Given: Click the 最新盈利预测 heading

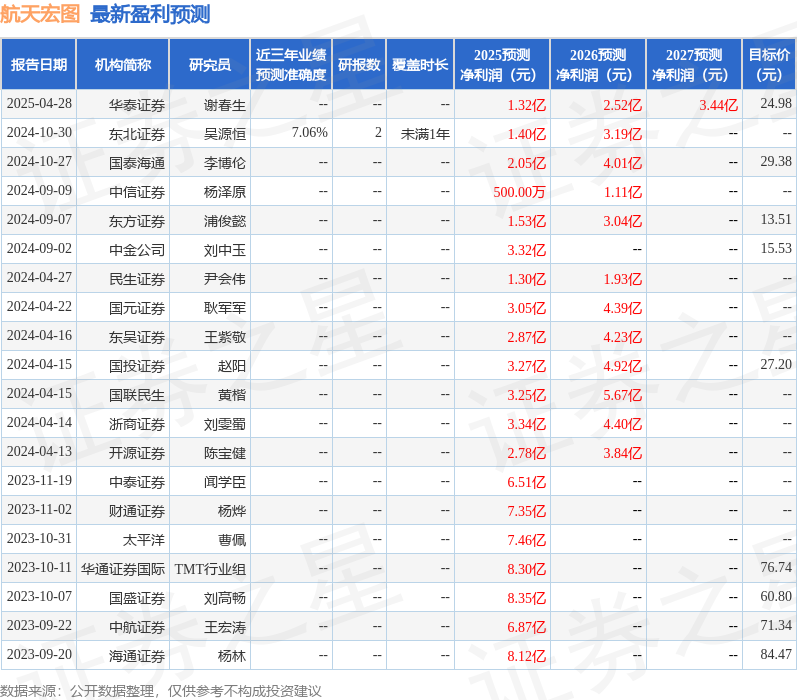Looking at the screenshot, I should pyautogui.click(x=150, y=14).
